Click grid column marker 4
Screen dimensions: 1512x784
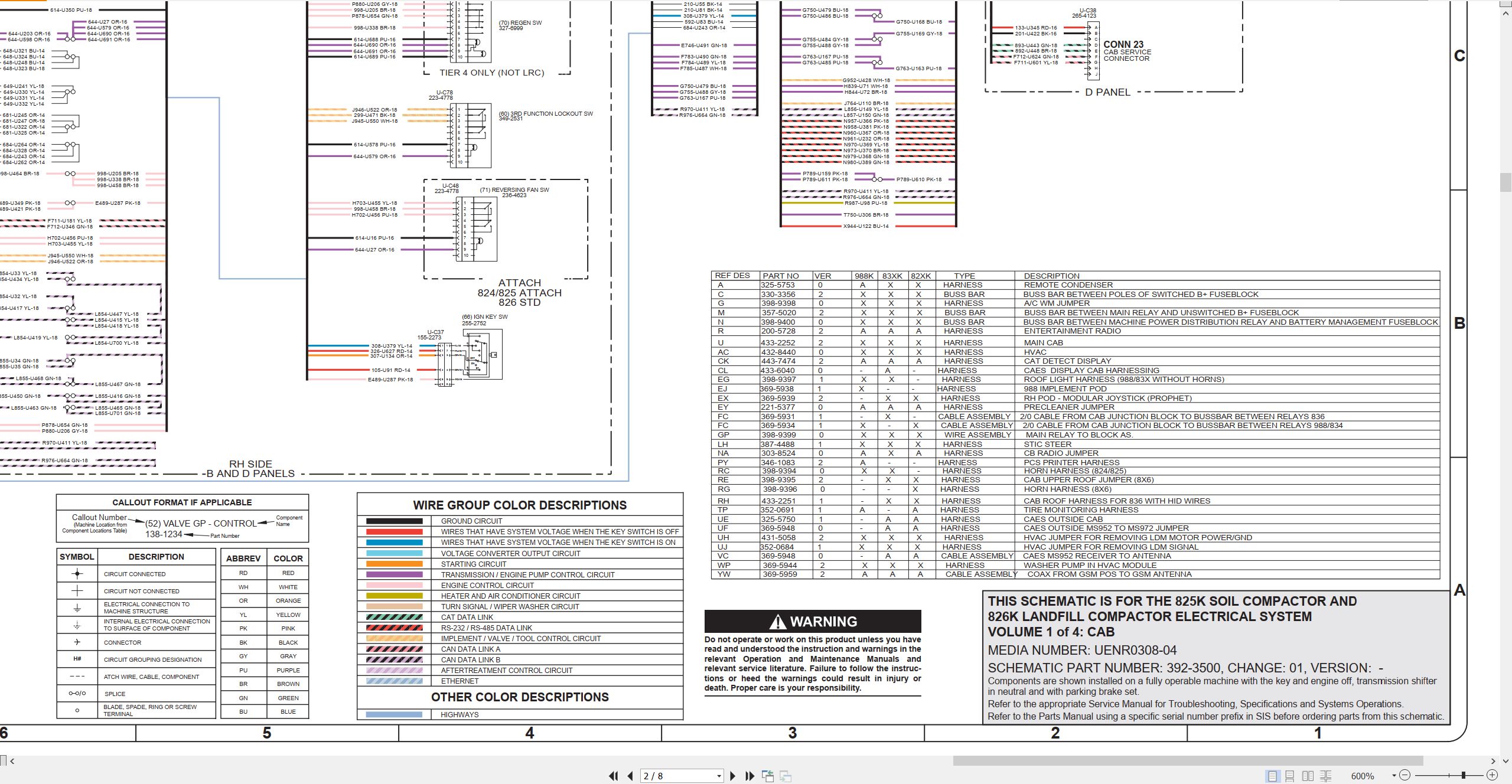[x=530, y=733]
